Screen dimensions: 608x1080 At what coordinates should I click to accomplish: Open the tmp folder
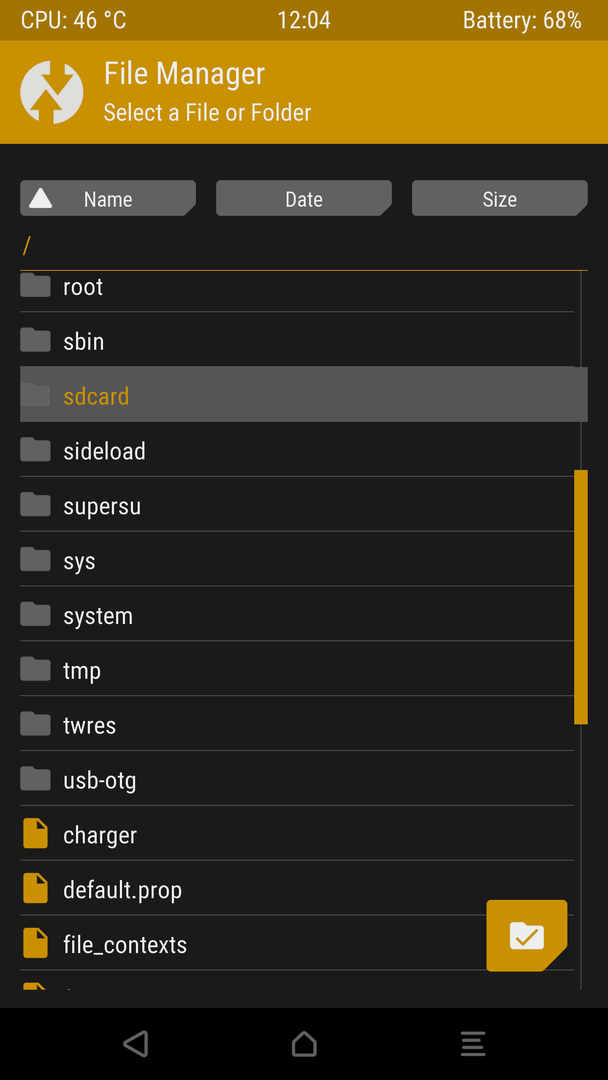[x=82, y=670]
